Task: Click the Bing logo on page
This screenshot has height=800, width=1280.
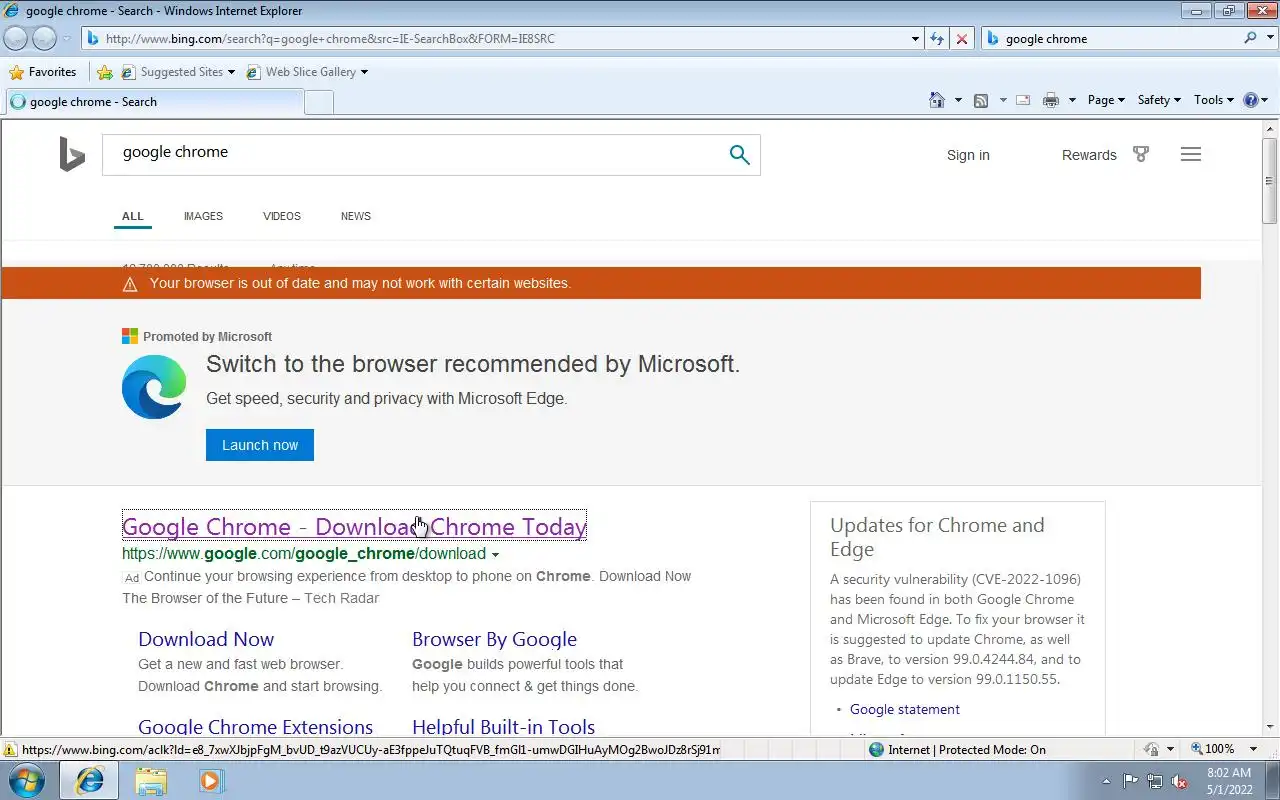Action: point(72,155)
